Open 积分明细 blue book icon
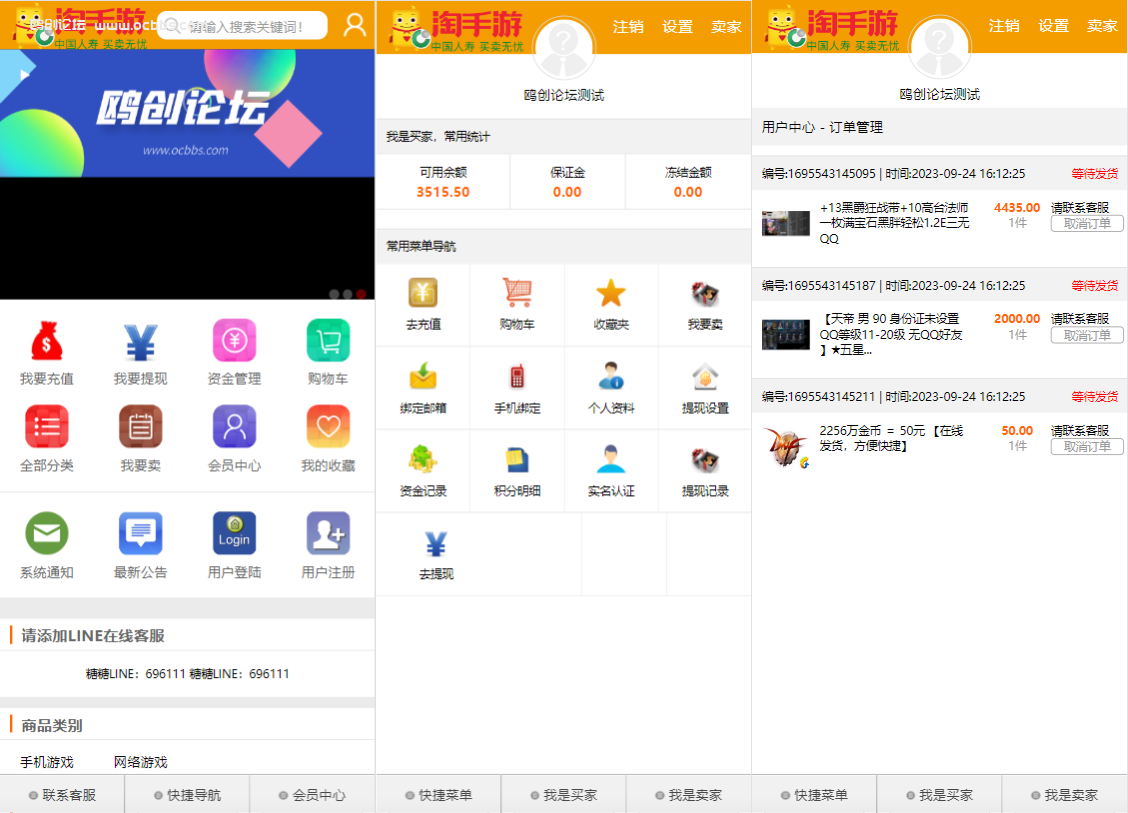Viewport: 1128px width, 813px height. tap(517, 460)
